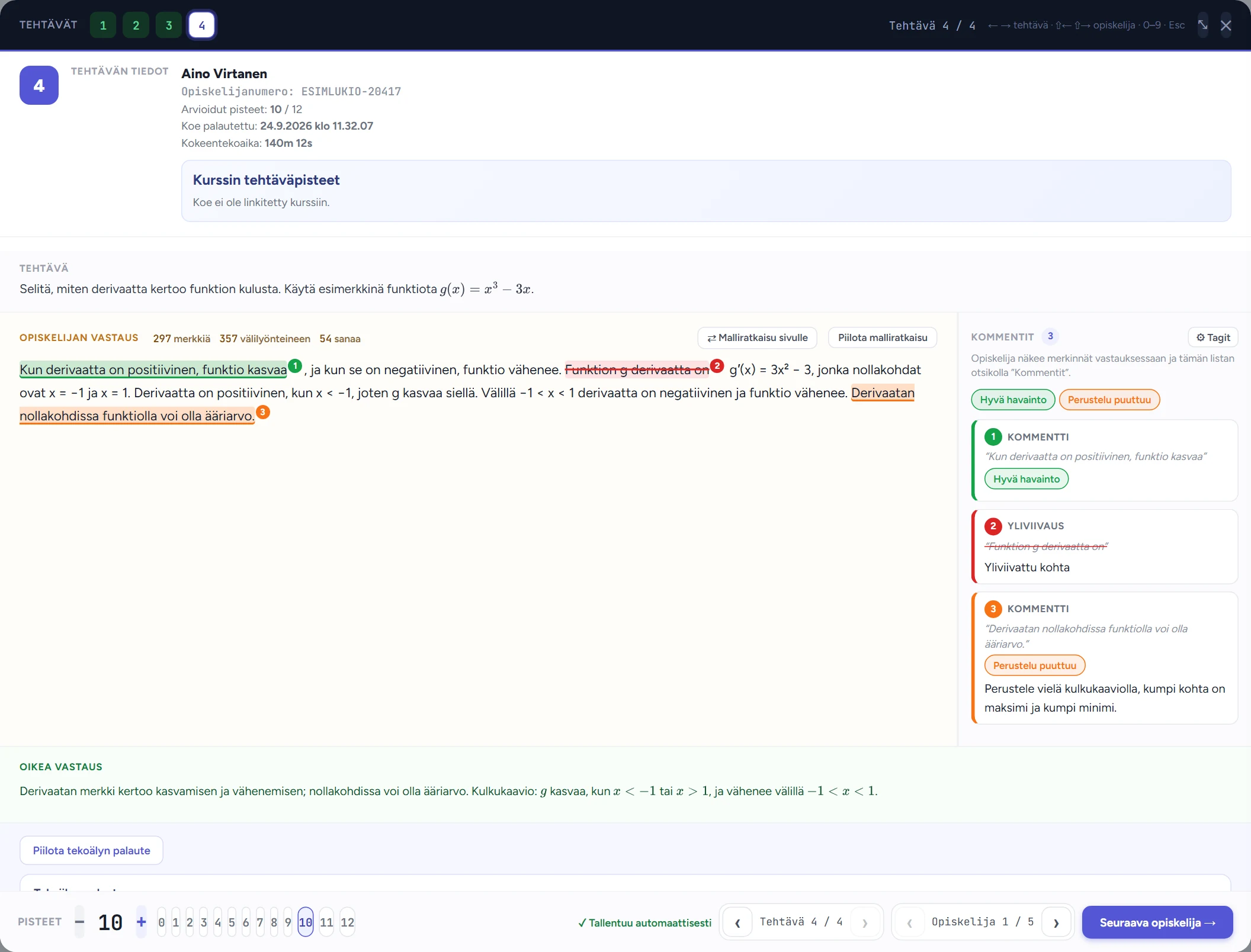Select the Hyvä havainto tag filter
Viewport: 1251px width, 952px height.
pos(1013,400)
